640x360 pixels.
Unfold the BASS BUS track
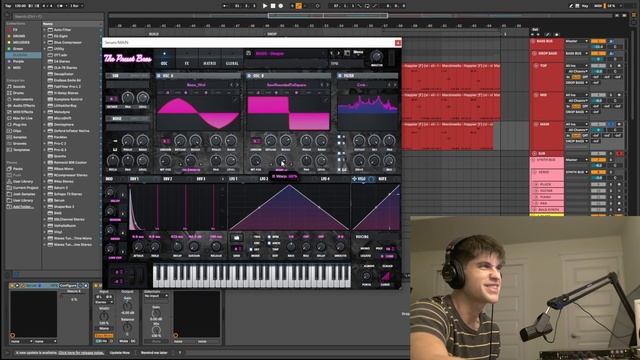click(533, 41)
